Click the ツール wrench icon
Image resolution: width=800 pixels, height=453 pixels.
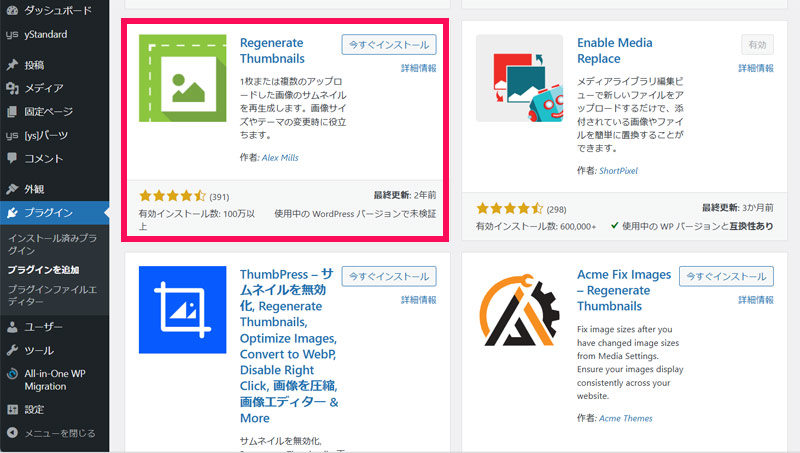[x=12, y=350]
